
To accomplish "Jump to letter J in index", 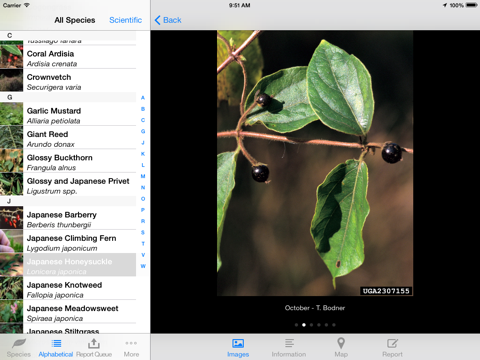I will click(143, 143).
